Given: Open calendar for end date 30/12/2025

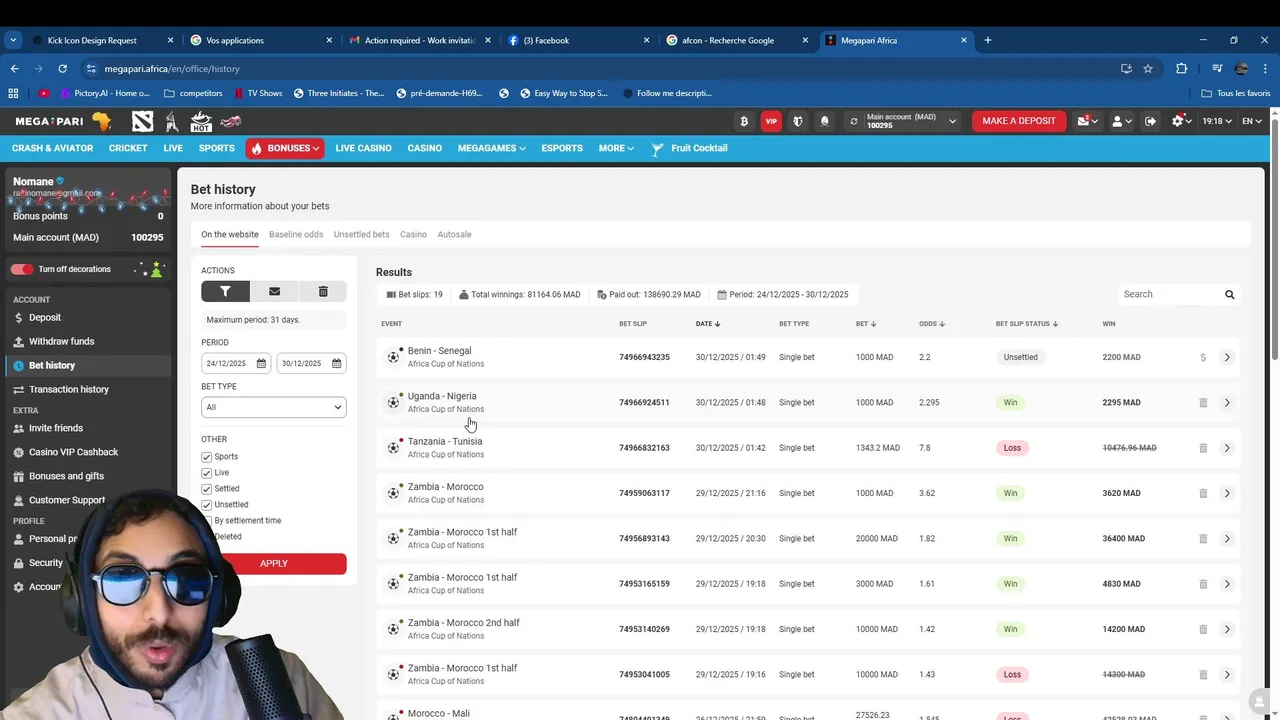Looking at the screenshot, I should [x=336, y=363].
